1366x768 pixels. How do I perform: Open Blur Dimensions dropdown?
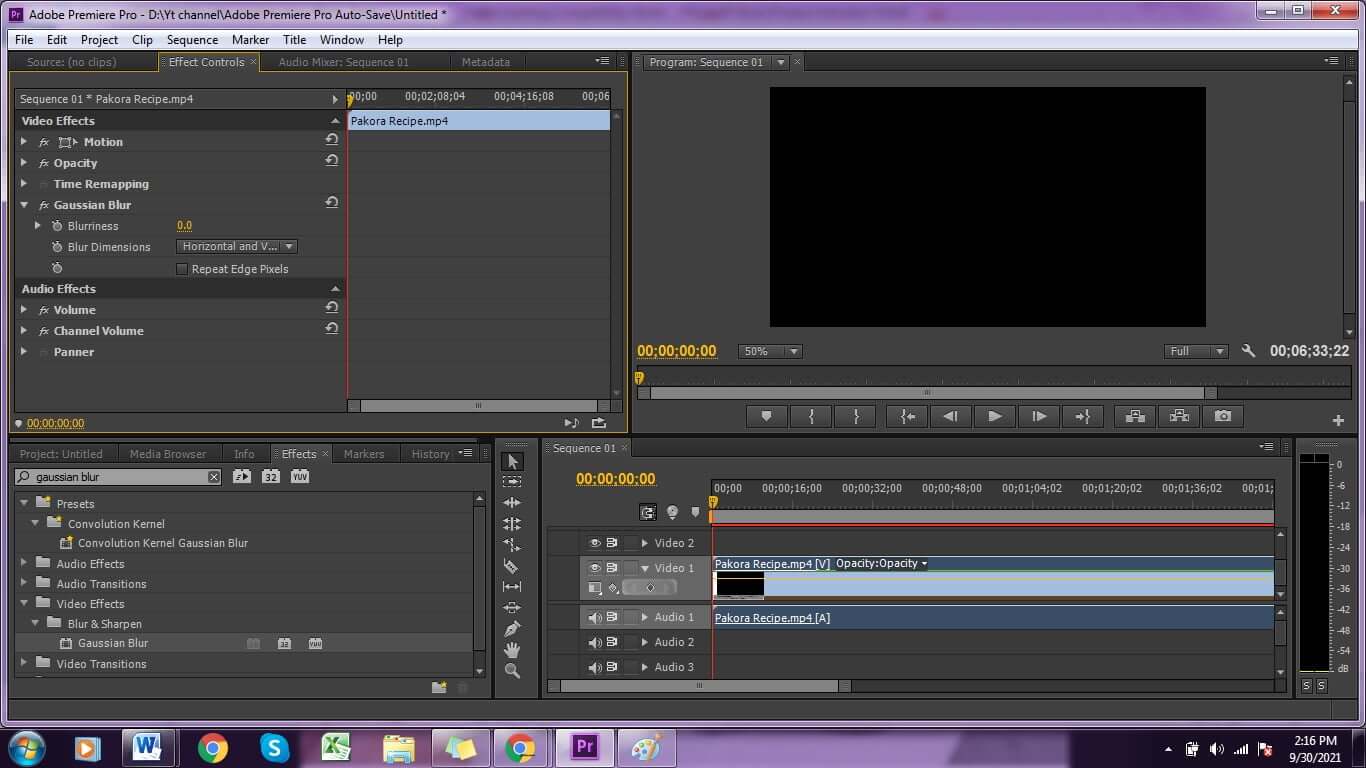pos(237,246)
